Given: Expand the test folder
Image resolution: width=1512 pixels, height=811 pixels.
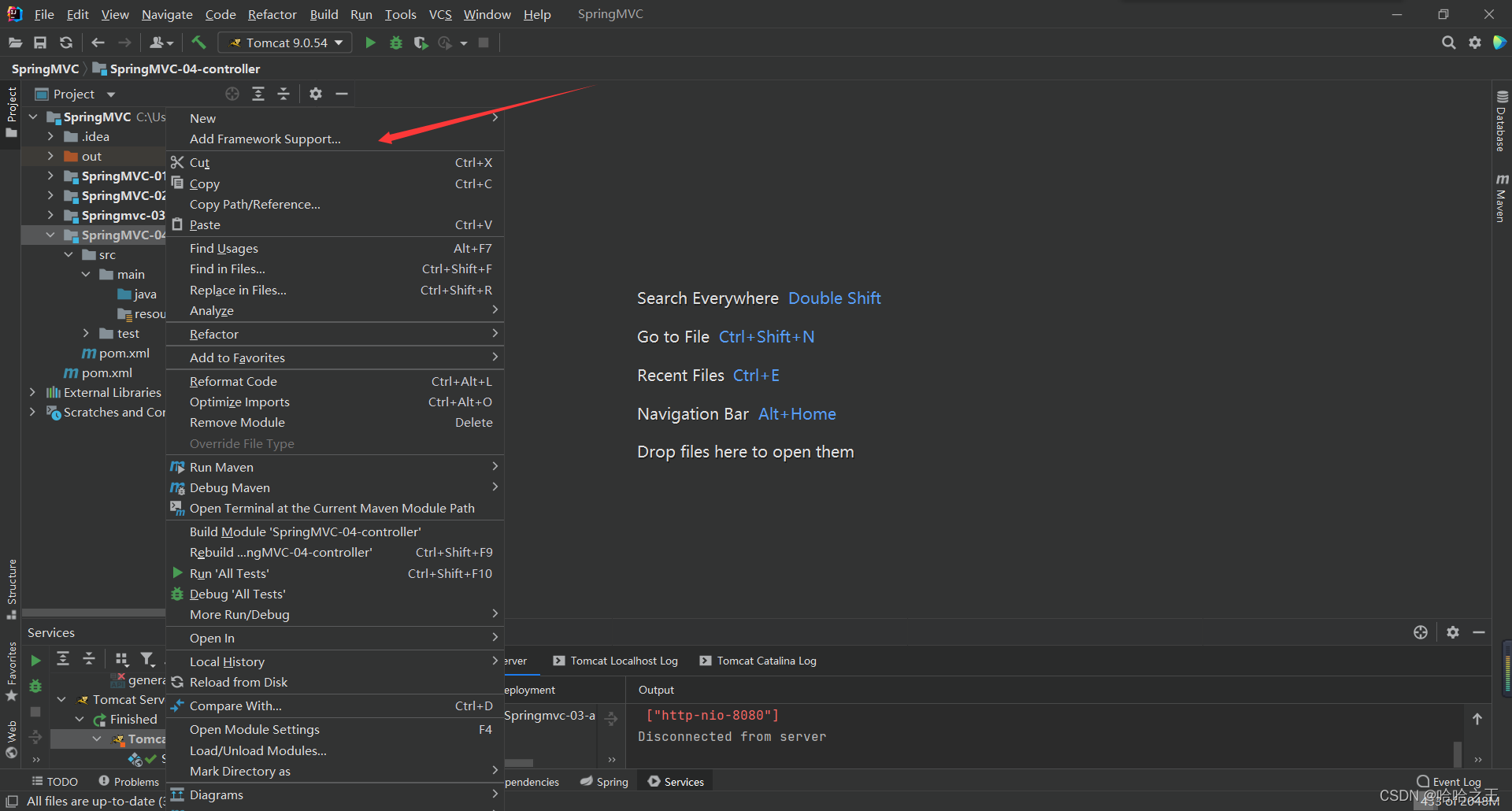Looking at the screenshot, I should [87, 333].
